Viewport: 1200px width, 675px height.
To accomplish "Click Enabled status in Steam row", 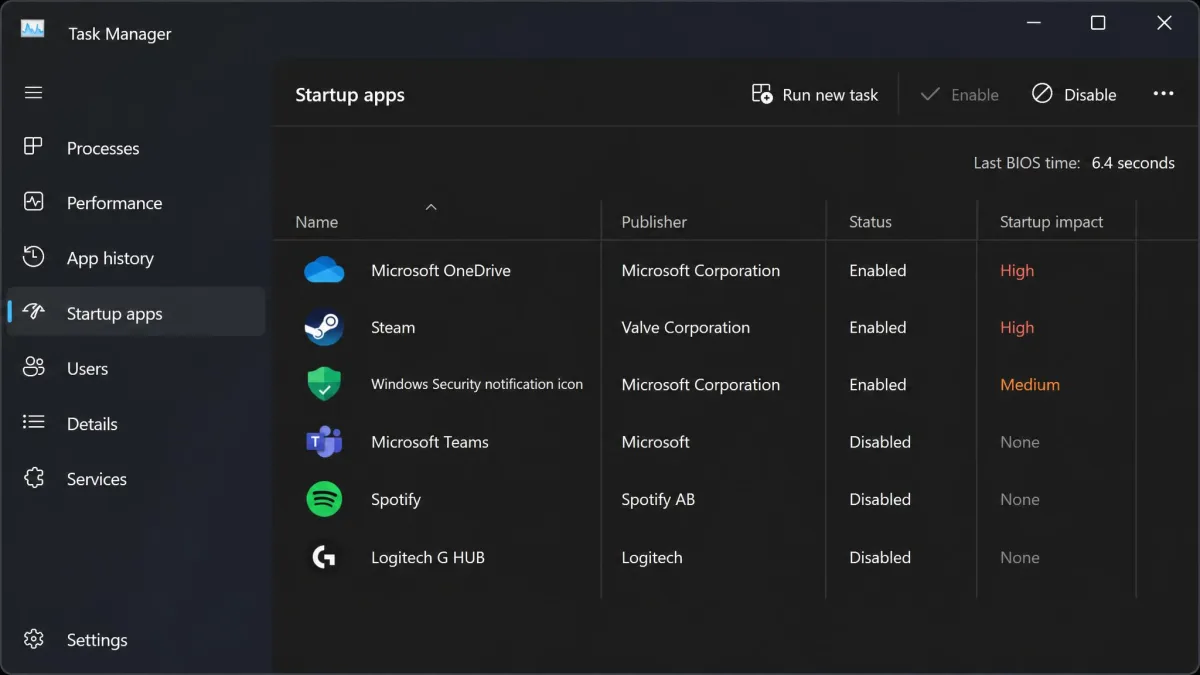I will tap(878, 327).
